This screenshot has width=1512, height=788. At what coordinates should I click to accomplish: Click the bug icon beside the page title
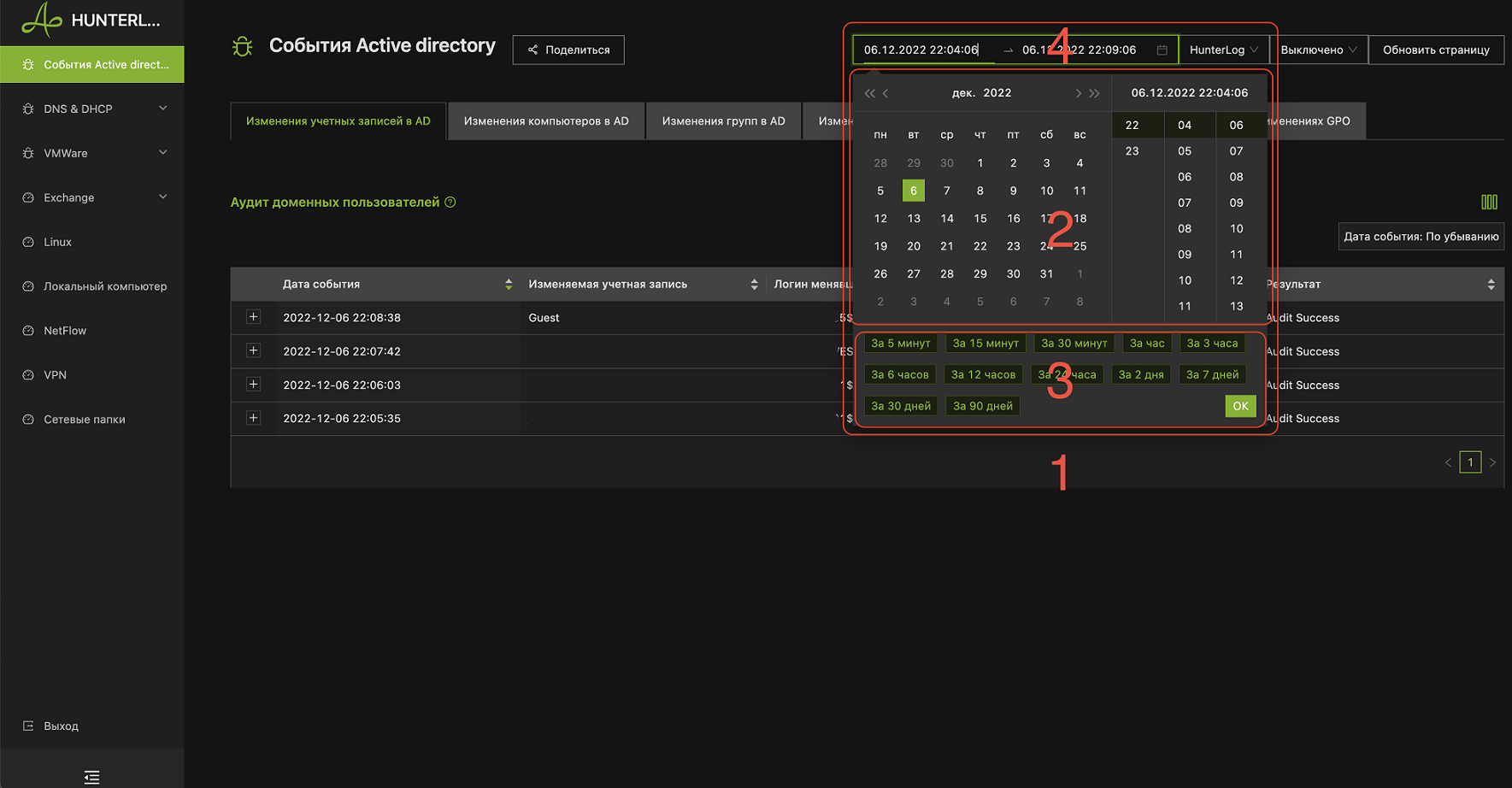243,46
